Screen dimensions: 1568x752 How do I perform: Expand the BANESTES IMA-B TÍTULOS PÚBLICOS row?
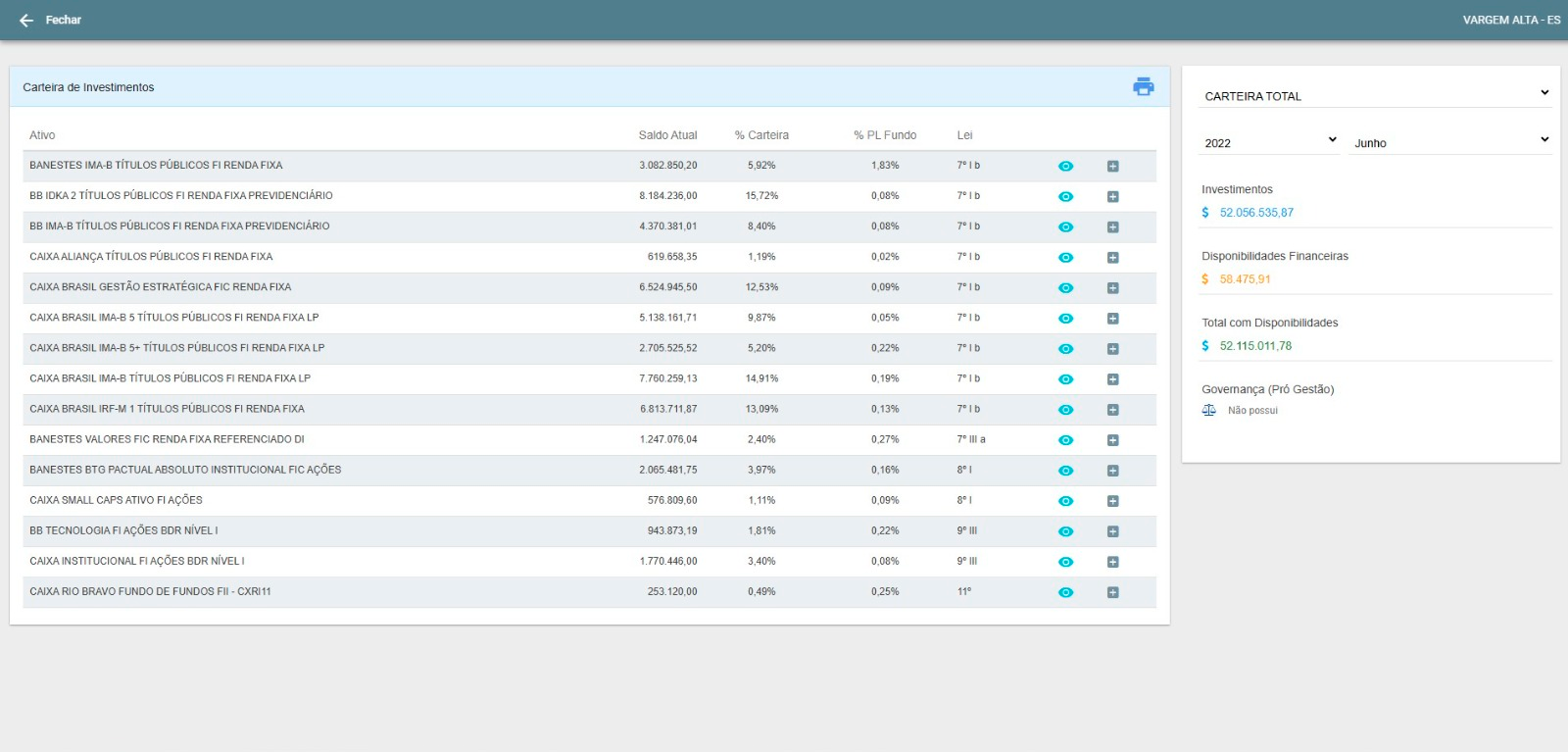tap(1112, 166)
